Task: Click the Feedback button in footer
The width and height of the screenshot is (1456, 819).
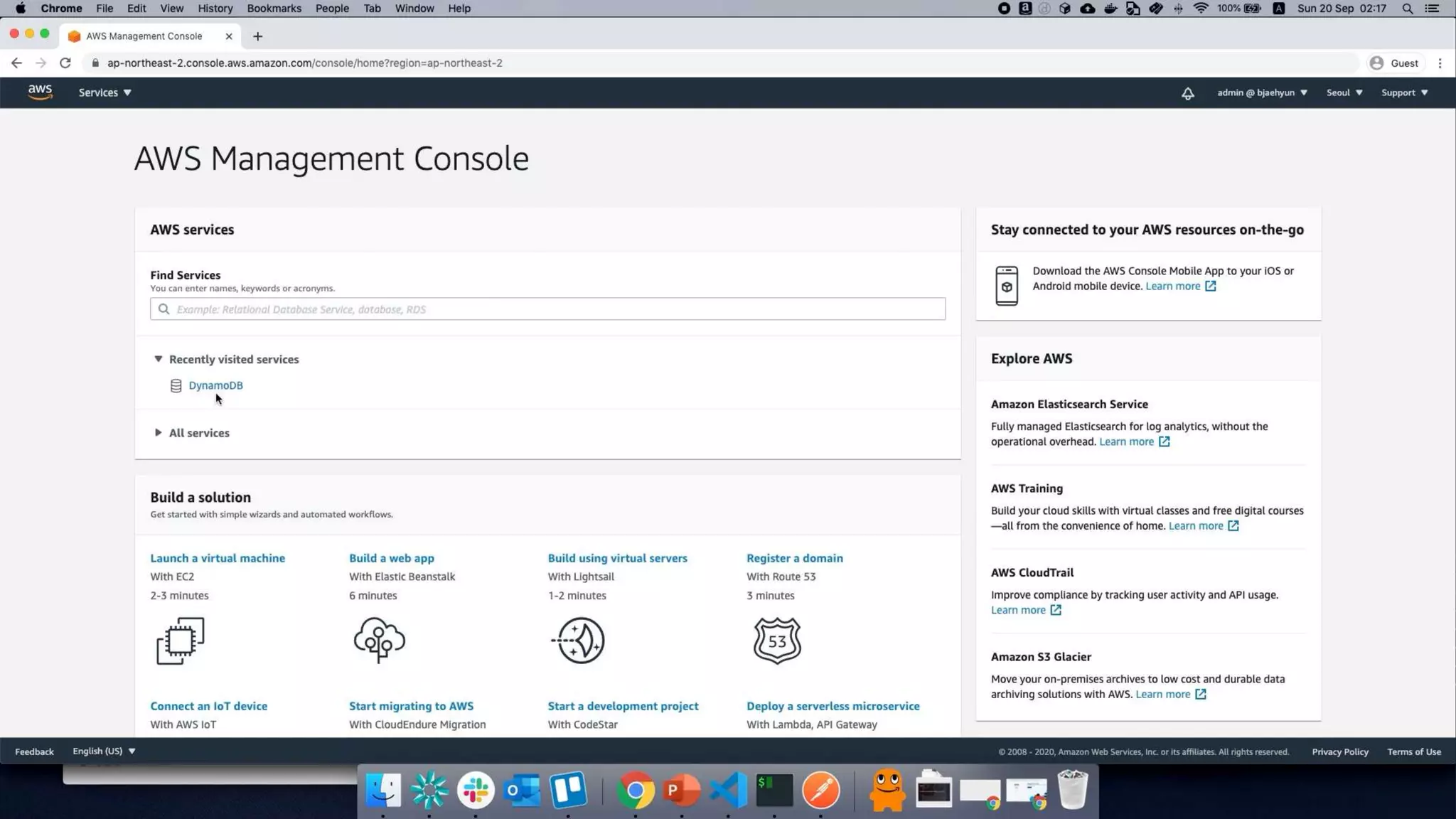Action: click(x=34, y=751)
